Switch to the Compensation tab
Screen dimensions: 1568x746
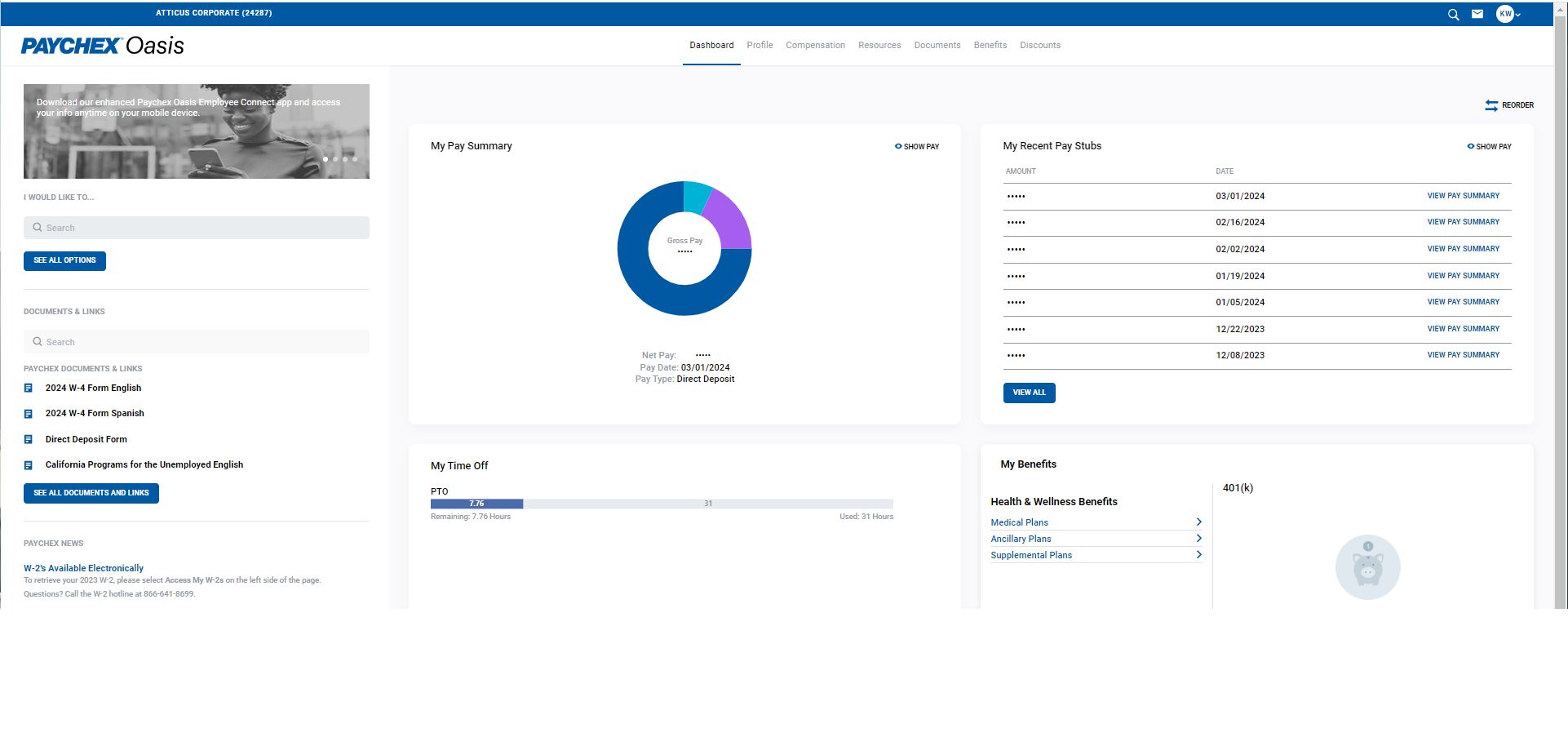(815, 46)
